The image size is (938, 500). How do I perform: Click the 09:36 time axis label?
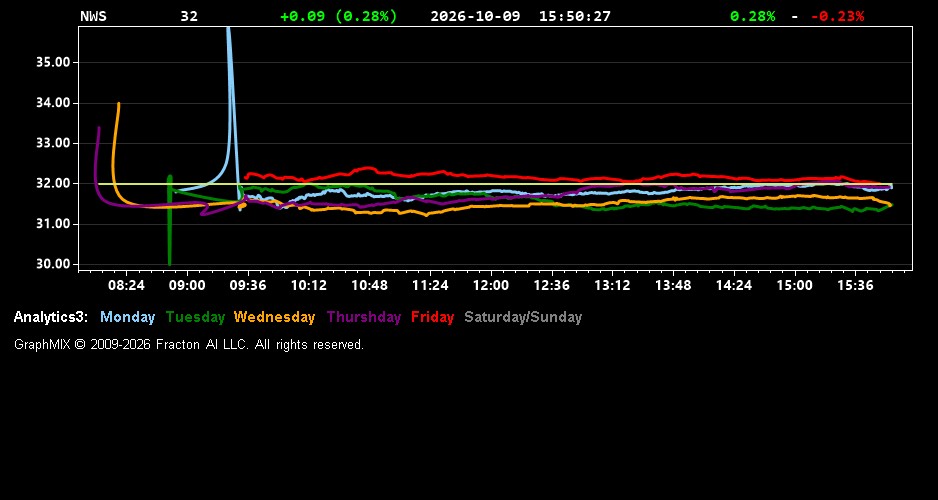click(x=248, y=285)
